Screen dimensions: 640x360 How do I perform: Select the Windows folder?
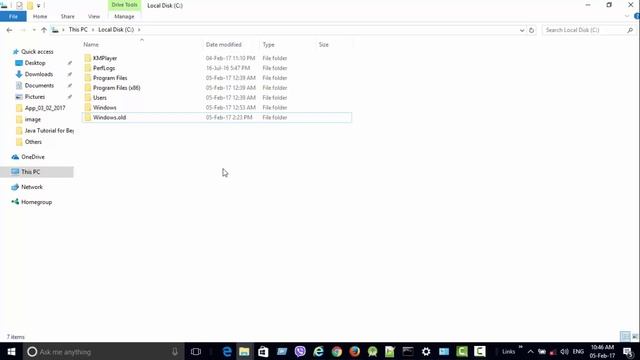click(x=104, y=107)
